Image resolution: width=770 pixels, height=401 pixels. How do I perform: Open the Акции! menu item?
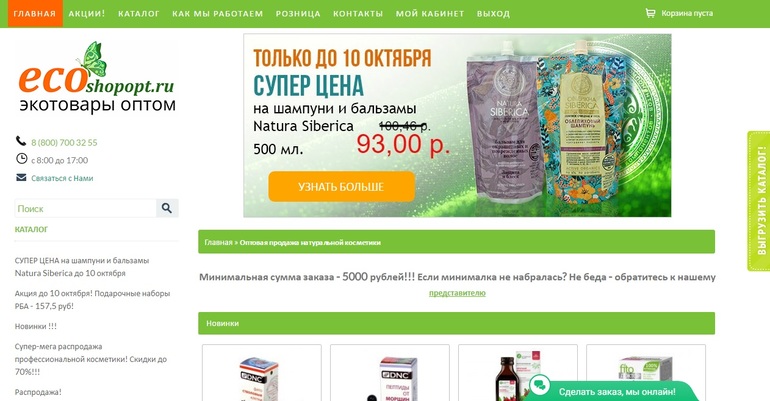pyautogui.click(x=87, y=14)
